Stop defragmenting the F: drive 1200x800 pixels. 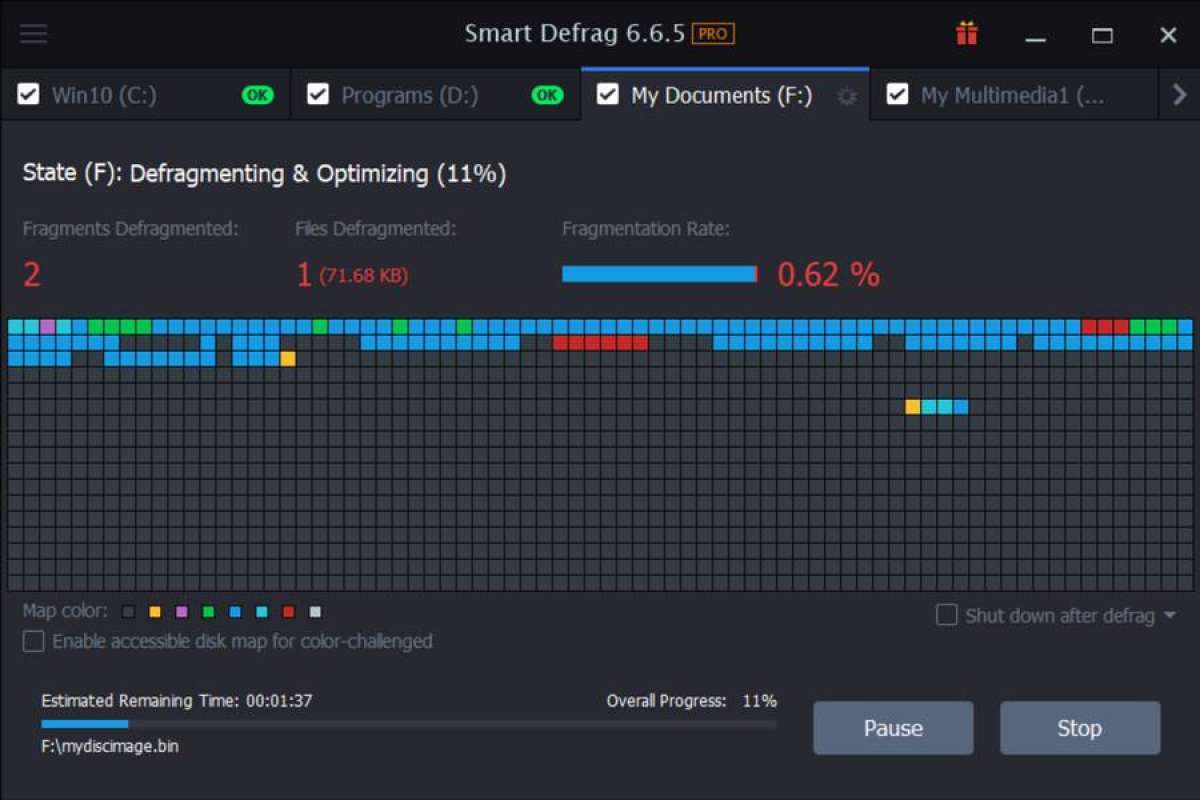(1080, 728)
